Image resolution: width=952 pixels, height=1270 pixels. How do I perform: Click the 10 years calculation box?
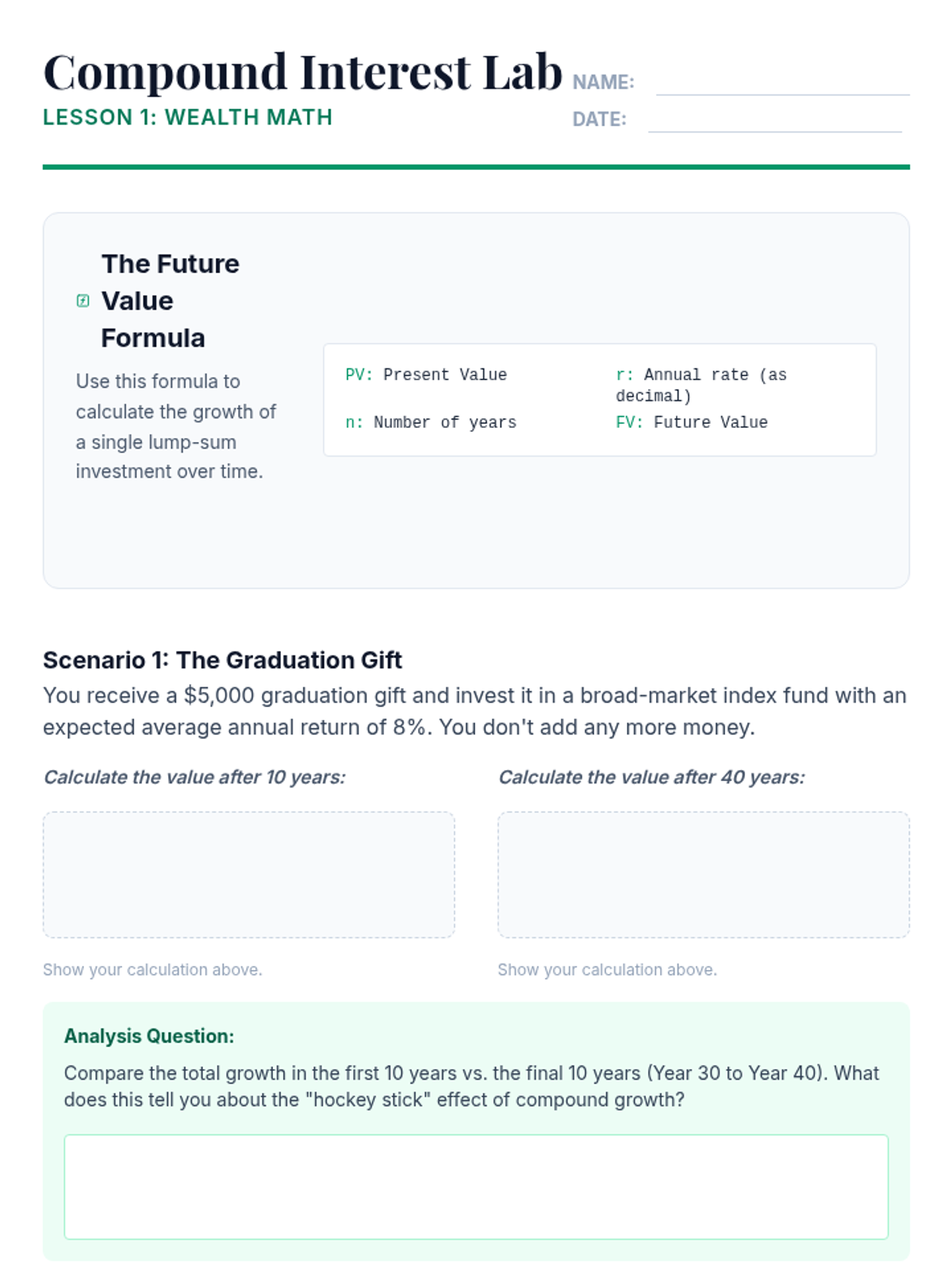pyautogui.click(x=248, y=874)
